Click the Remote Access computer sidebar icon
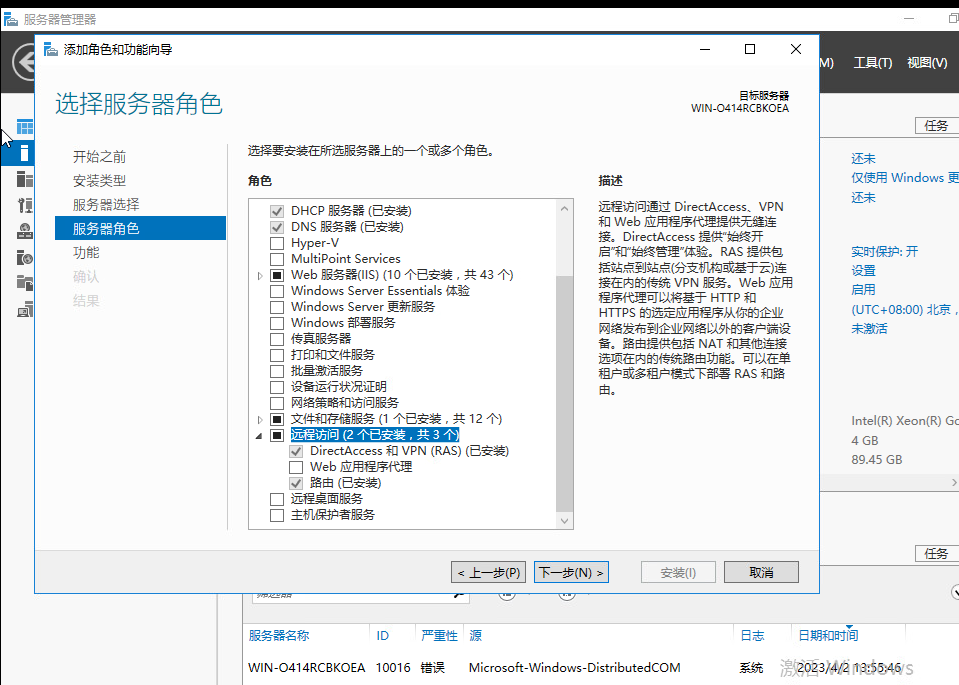Image resolution: width=959 pixels, height=685 pixels. tap(25, 309)
